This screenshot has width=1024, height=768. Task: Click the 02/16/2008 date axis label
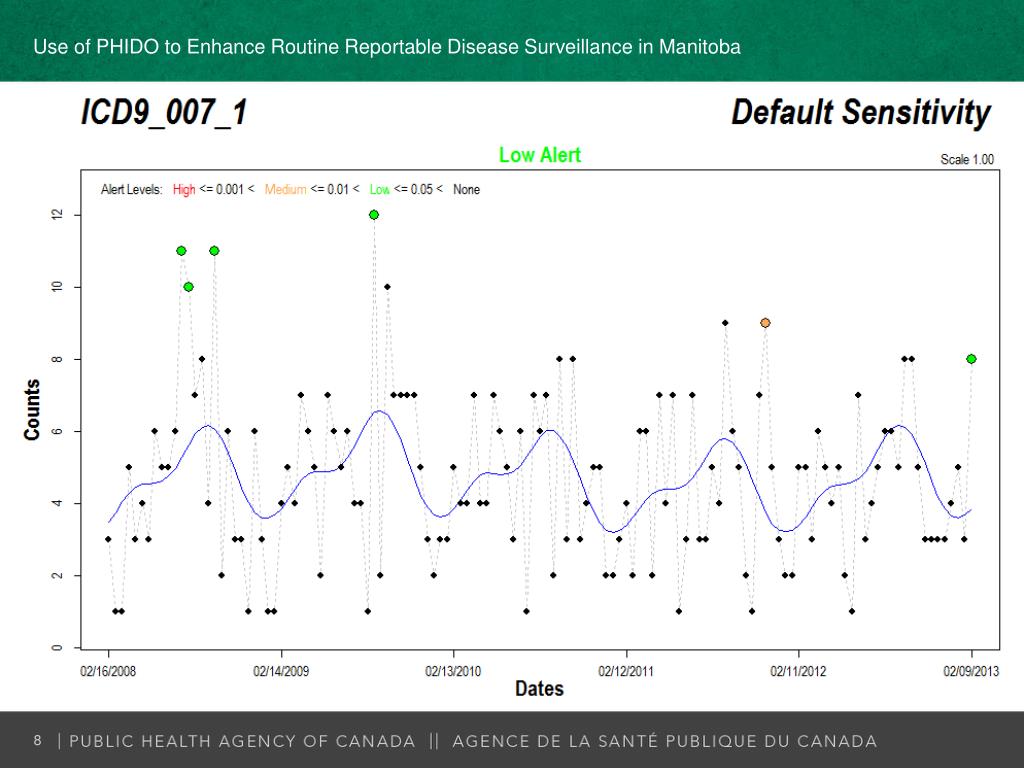pyautogui.click(x=108, y=671)
